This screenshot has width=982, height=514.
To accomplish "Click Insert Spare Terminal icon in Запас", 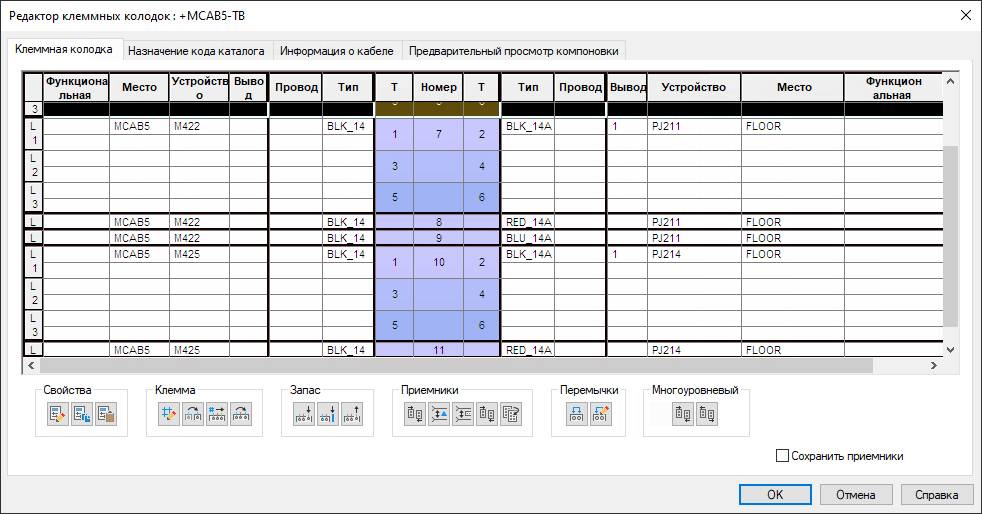I will tap(304, 414).
